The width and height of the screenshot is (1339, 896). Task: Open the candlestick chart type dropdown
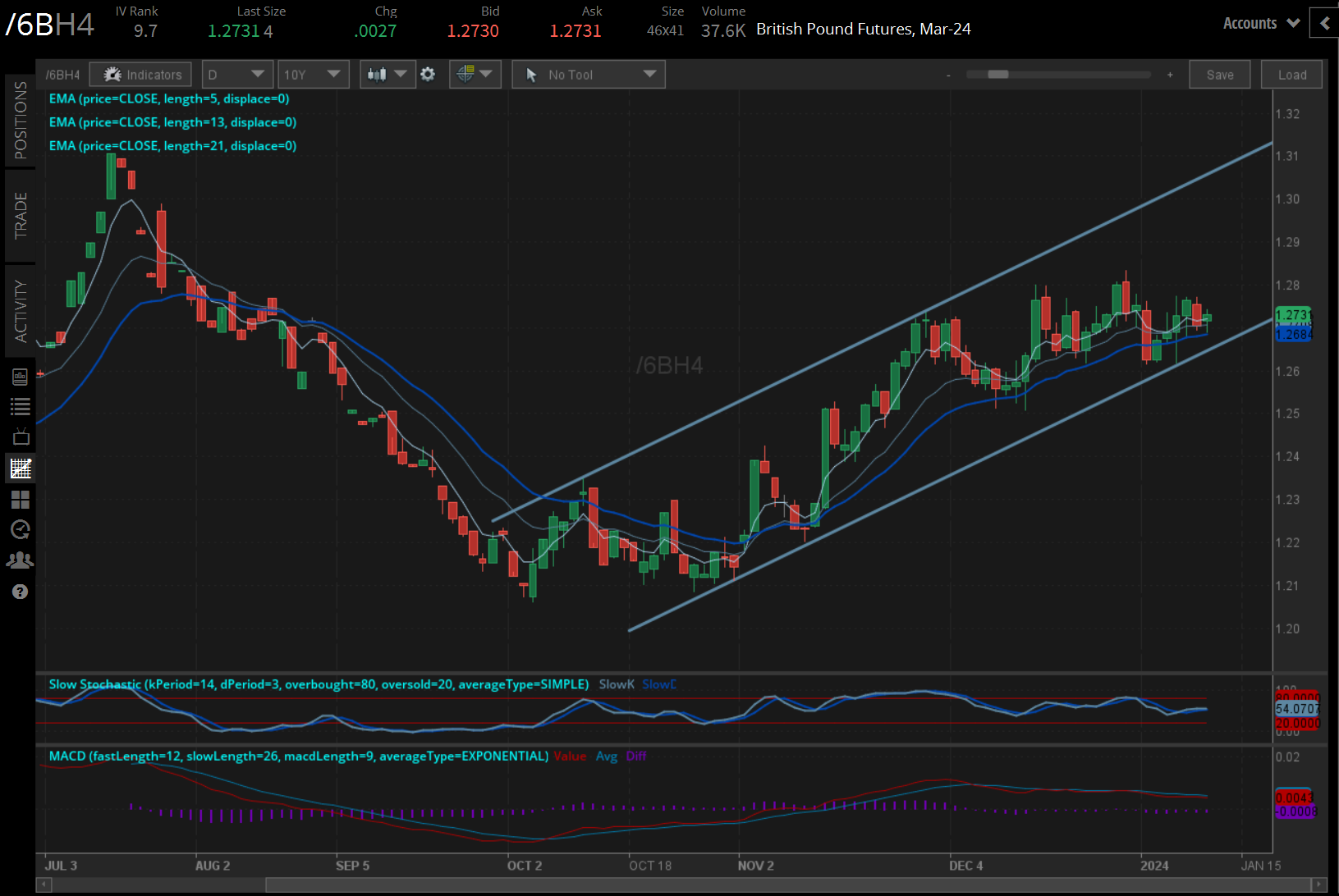tap(387, 75)
